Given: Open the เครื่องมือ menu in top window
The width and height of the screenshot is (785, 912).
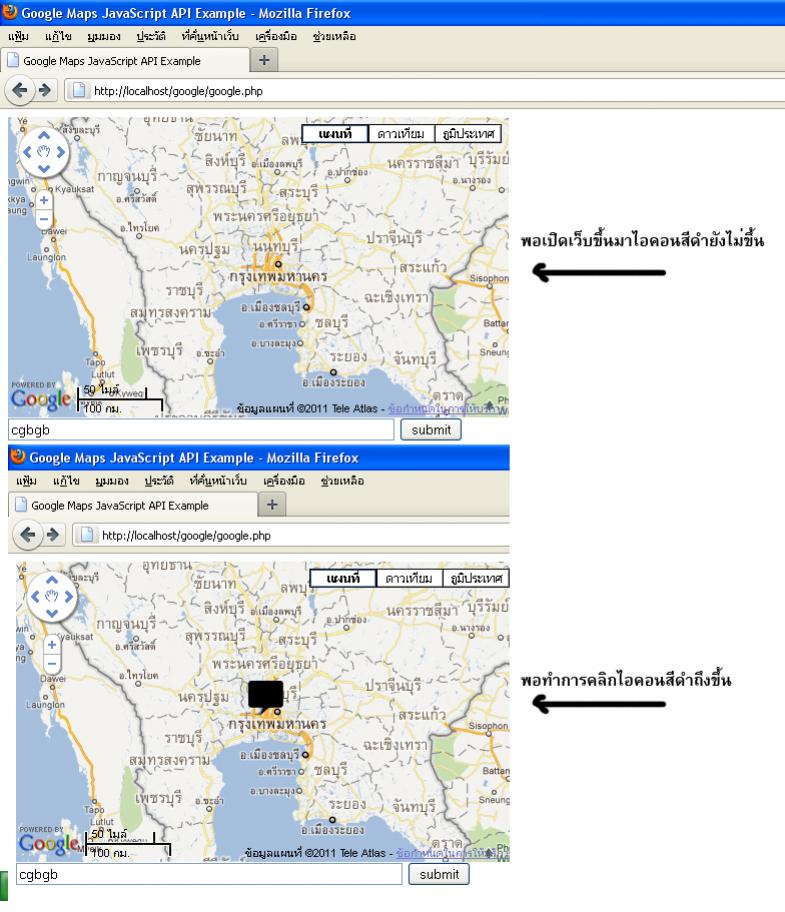Looking at the screenshot, I should [276, 36].
